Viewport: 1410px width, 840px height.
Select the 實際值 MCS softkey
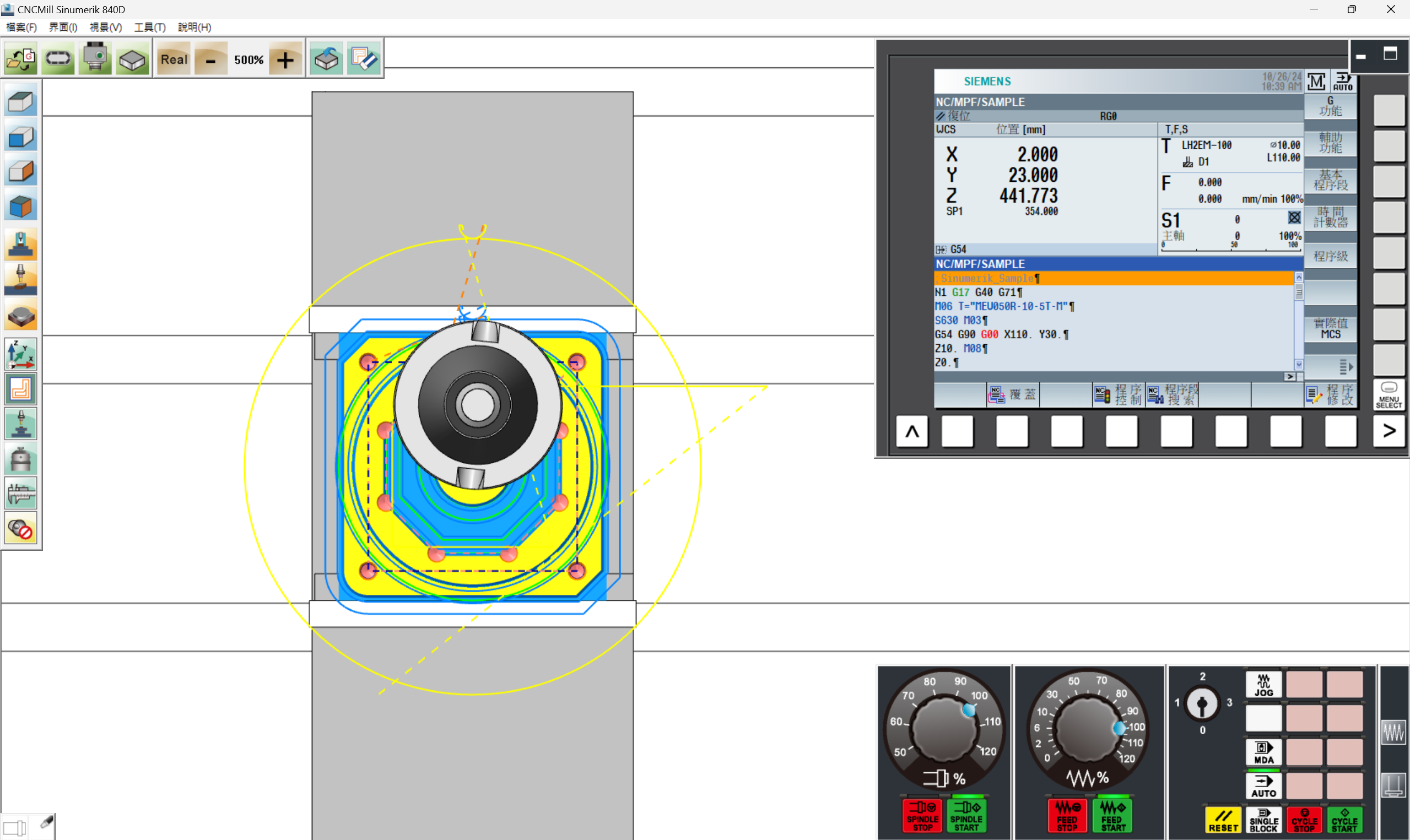click(x=1330, y=329)
